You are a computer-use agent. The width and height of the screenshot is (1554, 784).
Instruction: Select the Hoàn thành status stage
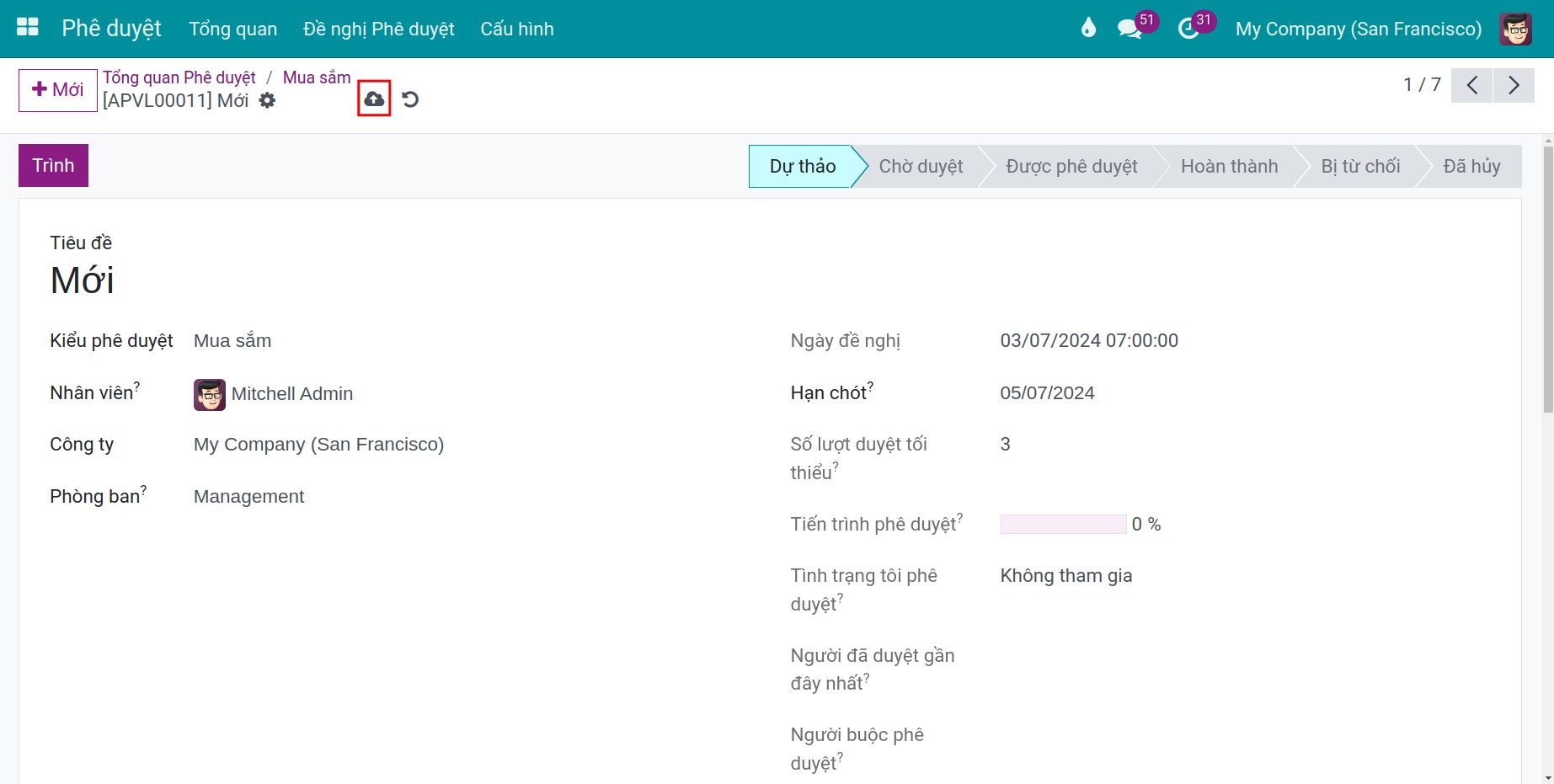click(x=1229, y=166)
